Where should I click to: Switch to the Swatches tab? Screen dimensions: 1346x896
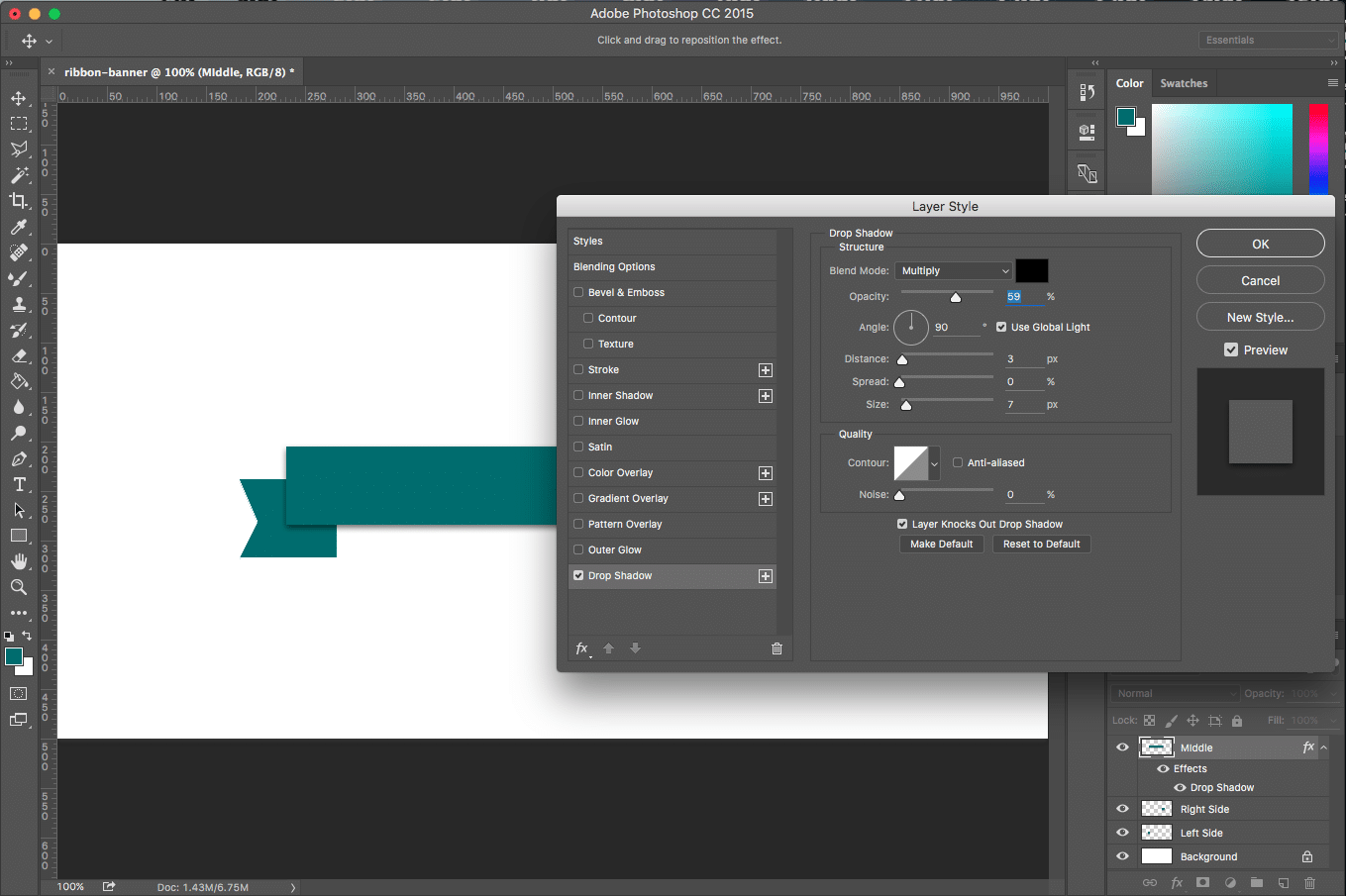(x=1184, y=82)
